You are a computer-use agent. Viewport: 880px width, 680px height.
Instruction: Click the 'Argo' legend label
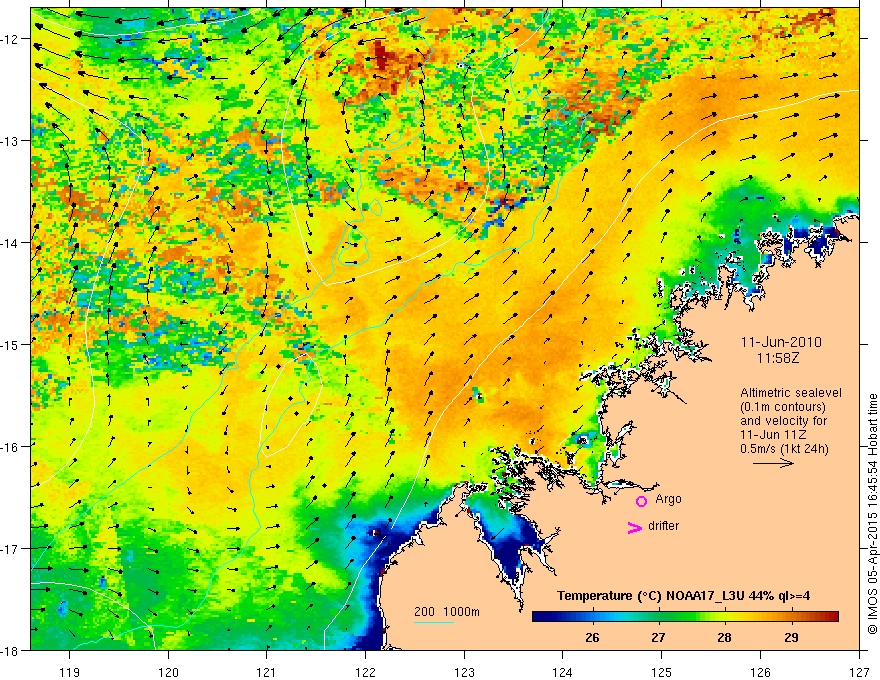coord(668,499)
